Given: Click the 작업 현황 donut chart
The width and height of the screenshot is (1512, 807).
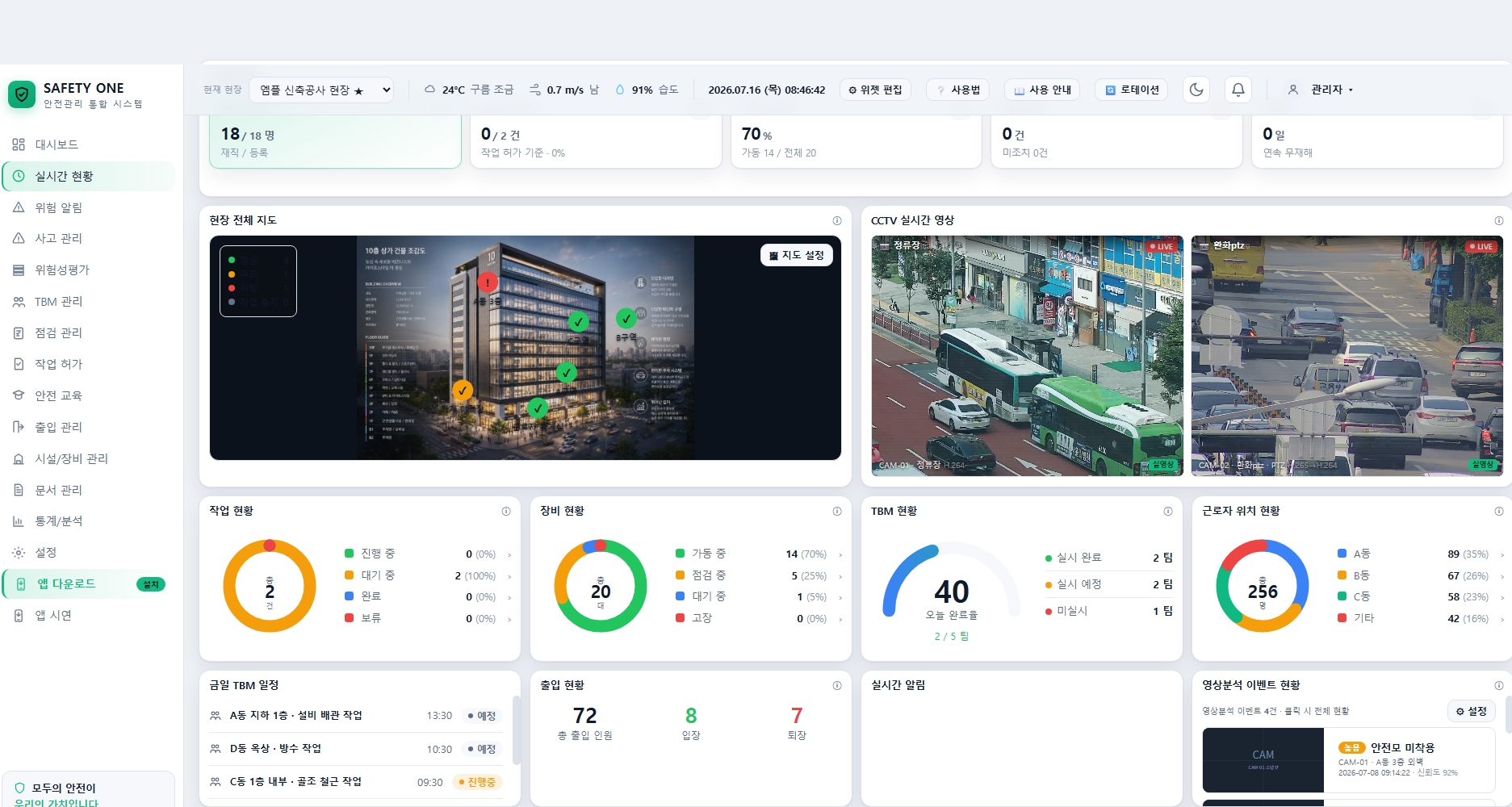Looking at the screenshot, I should click(x=270, y=586).
